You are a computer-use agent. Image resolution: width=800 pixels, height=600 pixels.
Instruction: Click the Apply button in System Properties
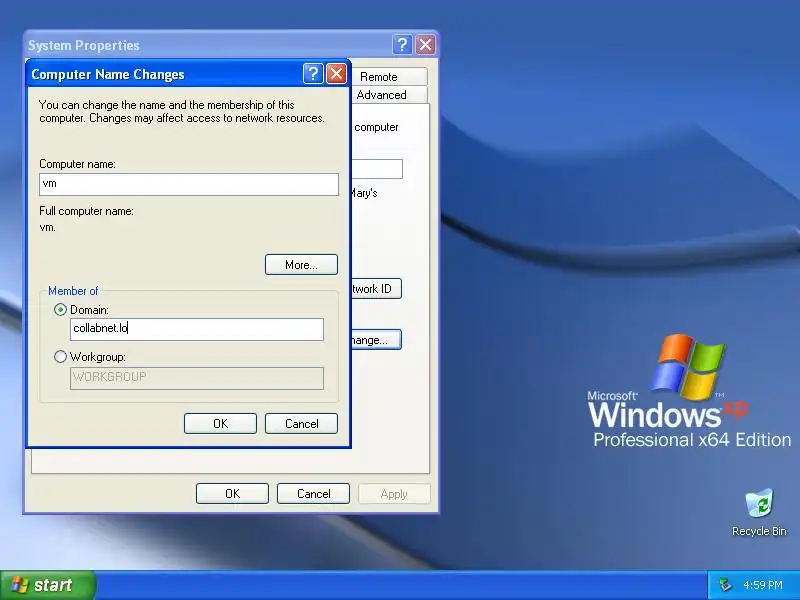[x=394, y=493]
